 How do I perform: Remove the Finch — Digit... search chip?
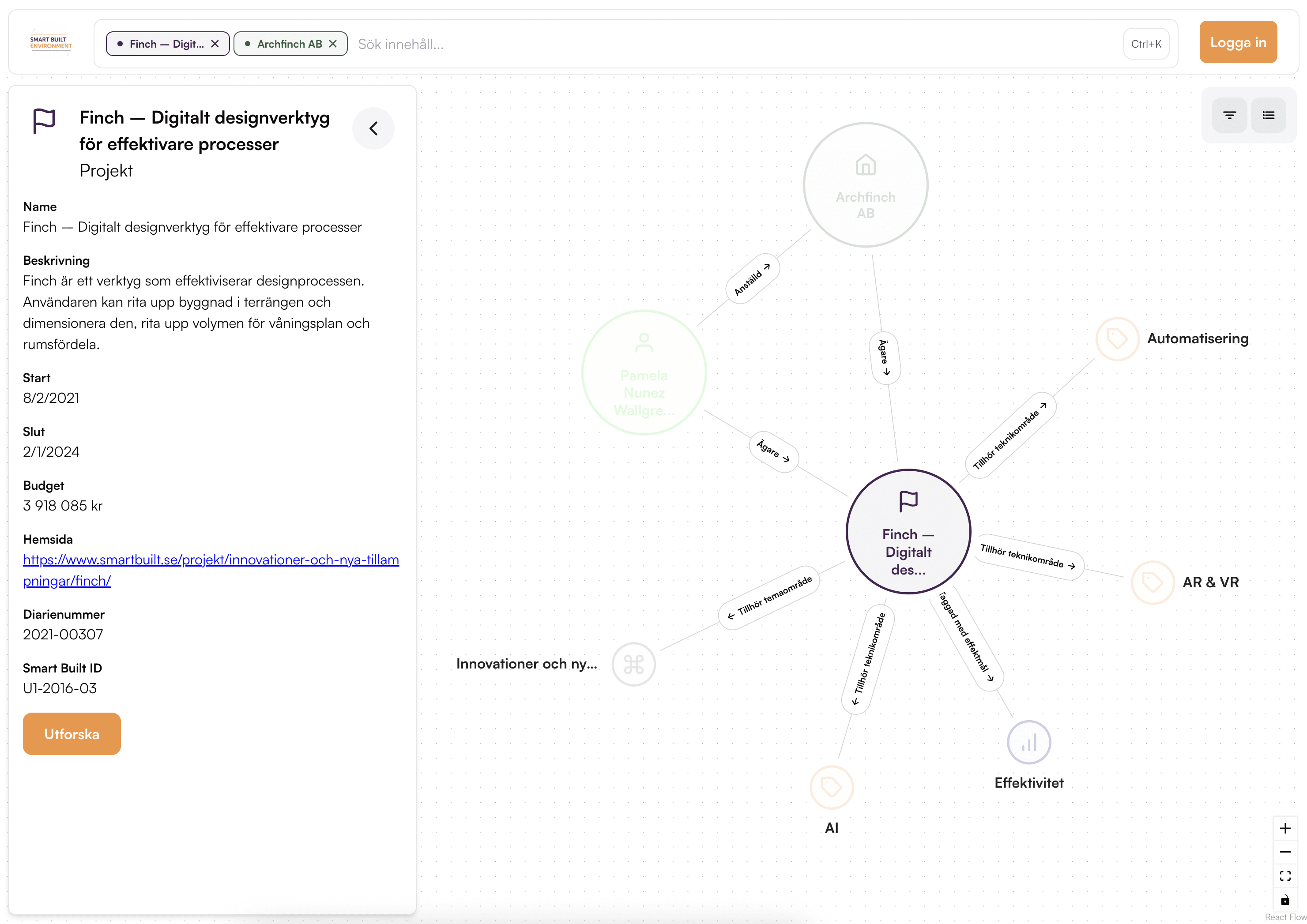(x=215, y=44)
